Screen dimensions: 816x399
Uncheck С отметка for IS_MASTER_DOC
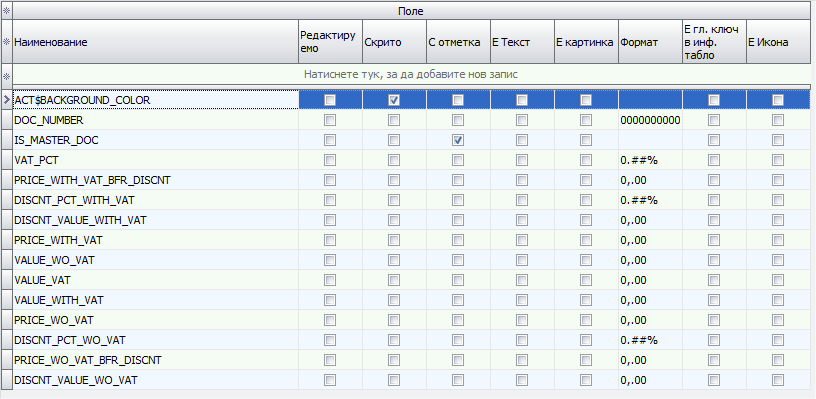(458, 140)
